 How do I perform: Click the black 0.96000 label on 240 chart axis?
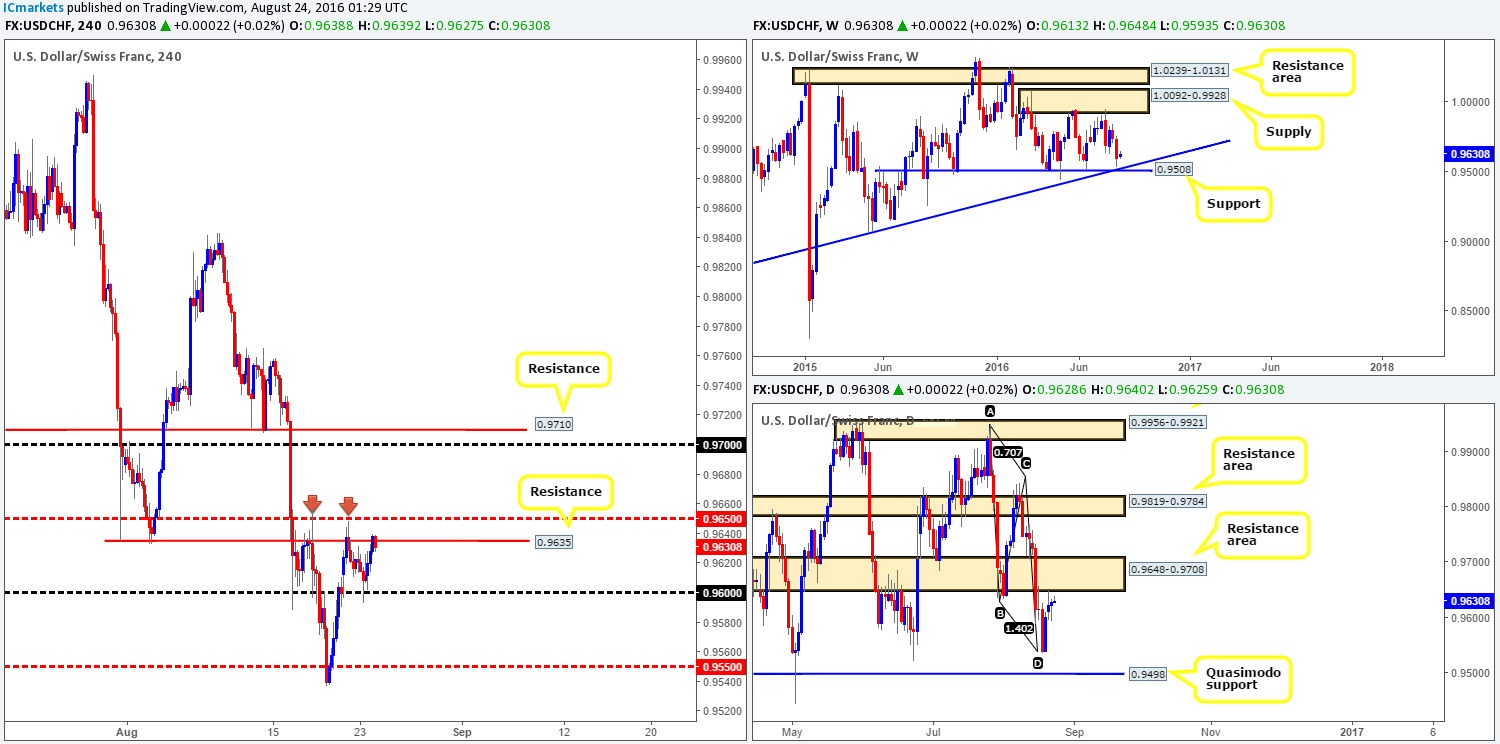tap(722, 593)
